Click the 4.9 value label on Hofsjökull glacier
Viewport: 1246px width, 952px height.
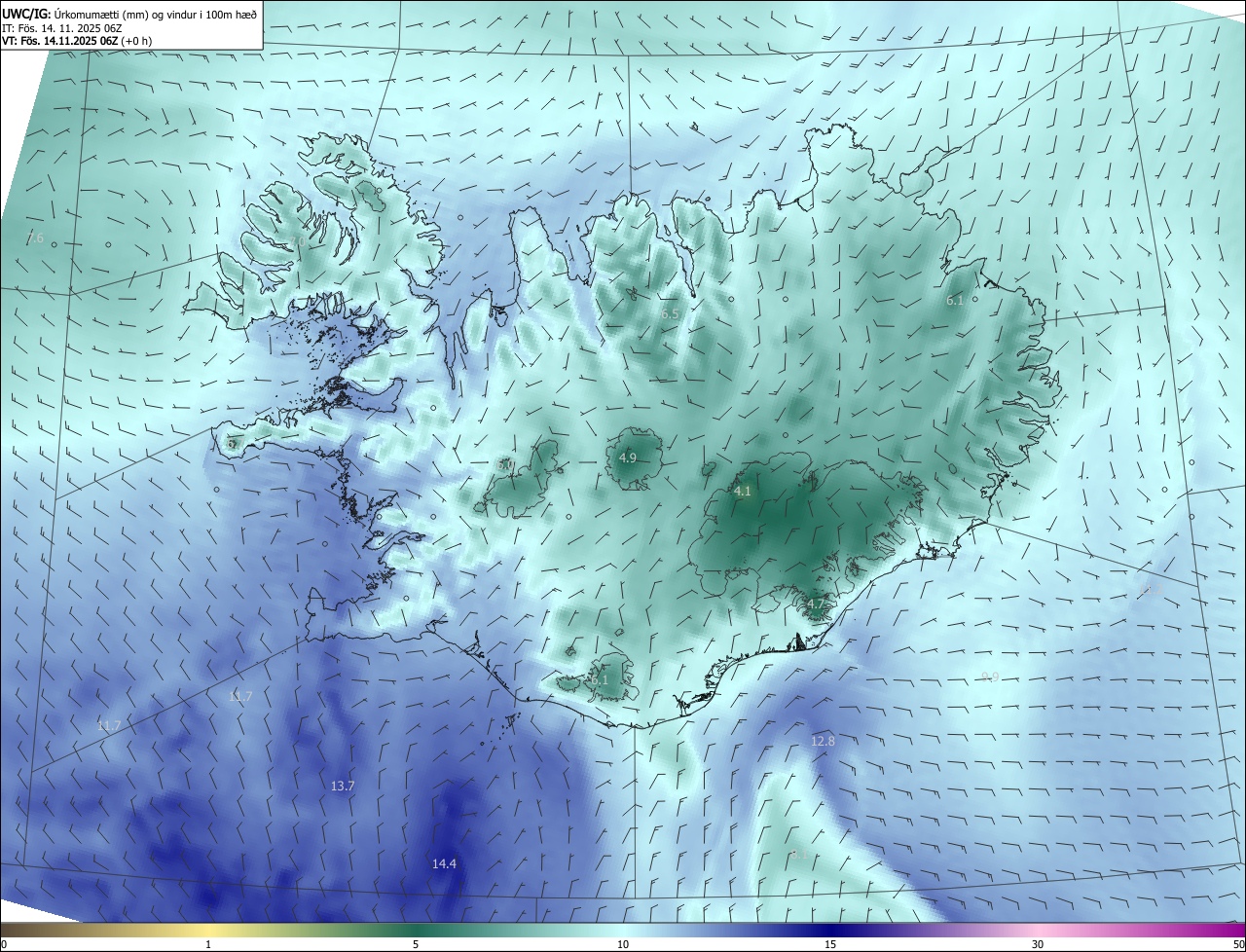628,458
